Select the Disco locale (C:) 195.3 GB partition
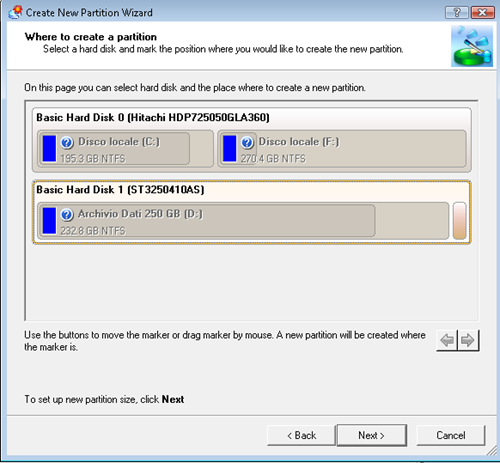The image size is (500, 463). coord(114,149)
